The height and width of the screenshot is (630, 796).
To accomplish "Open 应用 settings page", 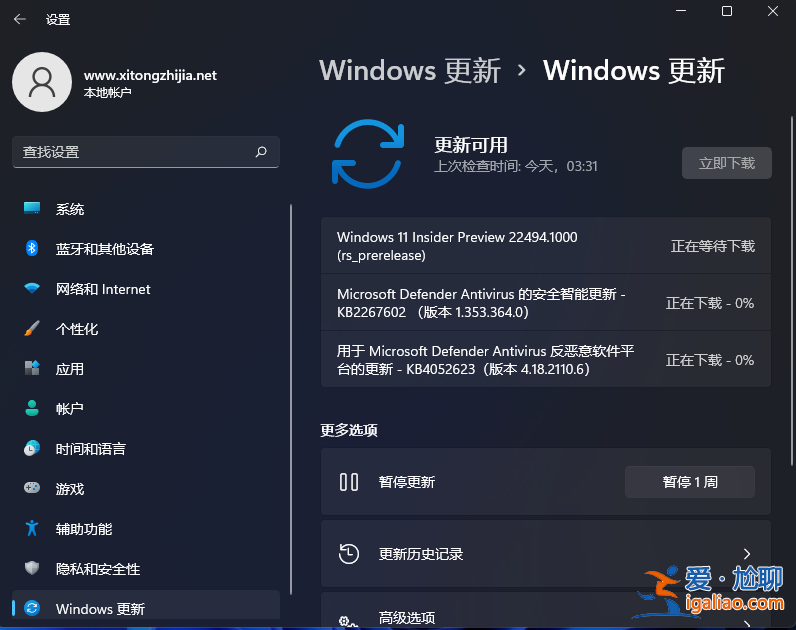I will coord(146,369).
